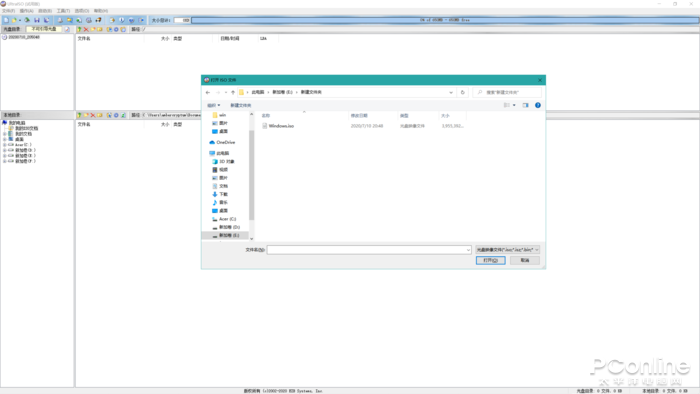
Task: Click 新加卷 (E:) in the breadcrumb path
Action: coord(283,92)
